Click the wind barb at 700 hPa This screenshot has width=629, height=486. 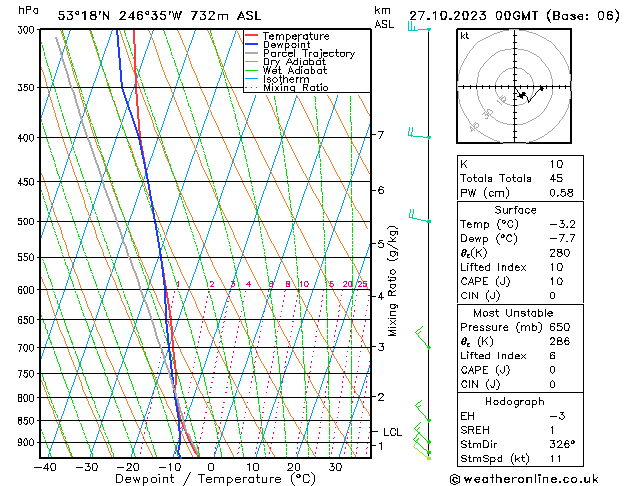point(423,338)
